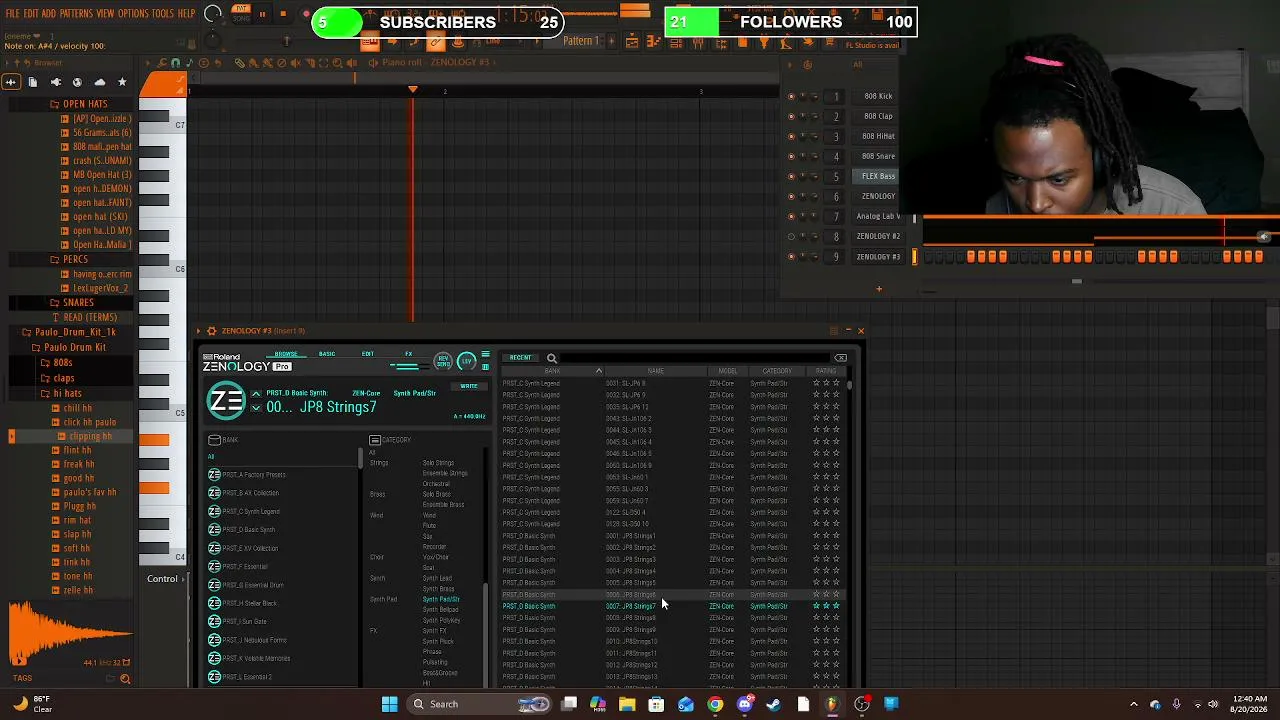The image size is (1280, 720).
Task: Open the FILE menu
Action: pos(13,14)
